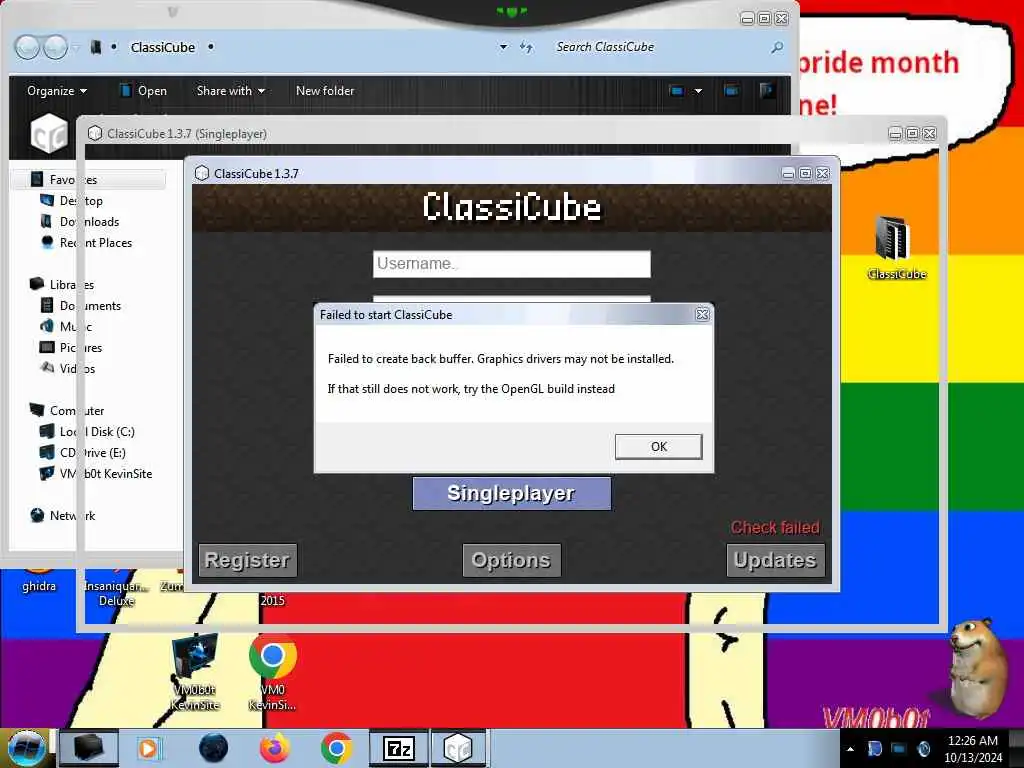This screenshot has width=1024, height=768.
Task: Select Network in the navigation pane
Action: [x=72, y=515]
